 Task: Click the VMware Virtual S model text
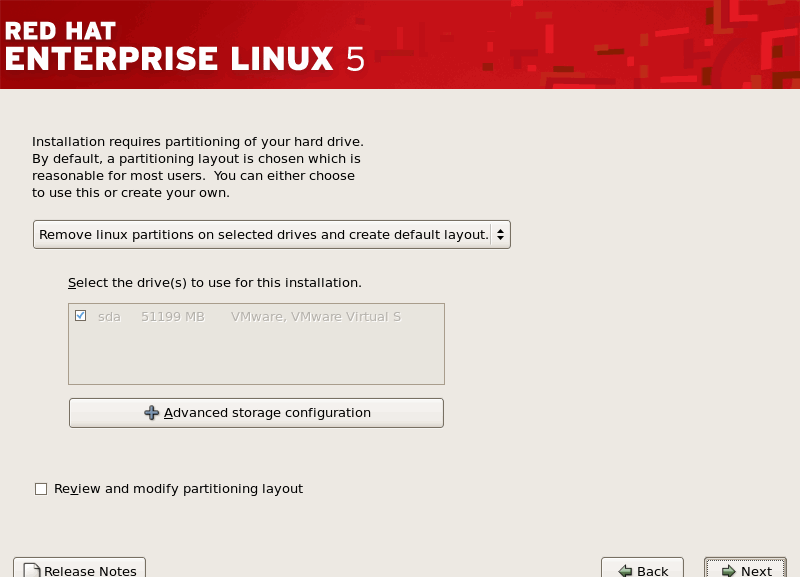click(x=315, y=316)
